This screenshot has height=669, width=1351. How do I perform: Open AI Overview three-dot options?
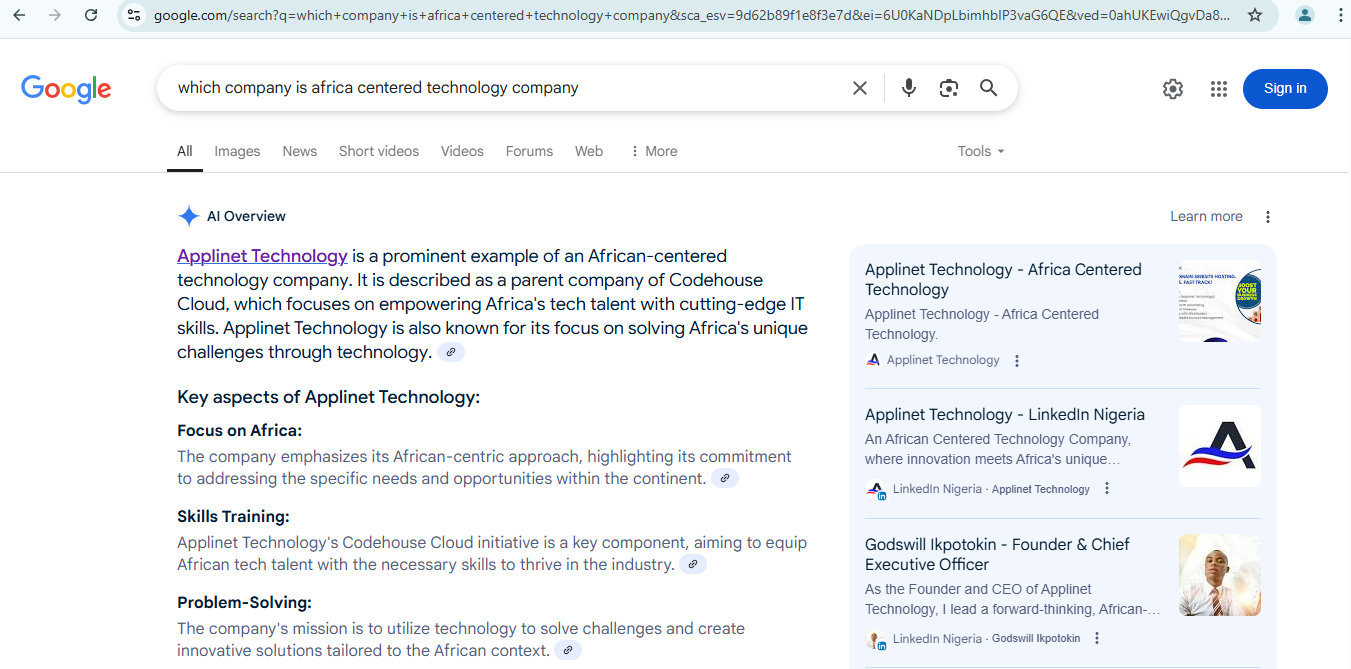pyautogui.click(x=1268, y=217)
